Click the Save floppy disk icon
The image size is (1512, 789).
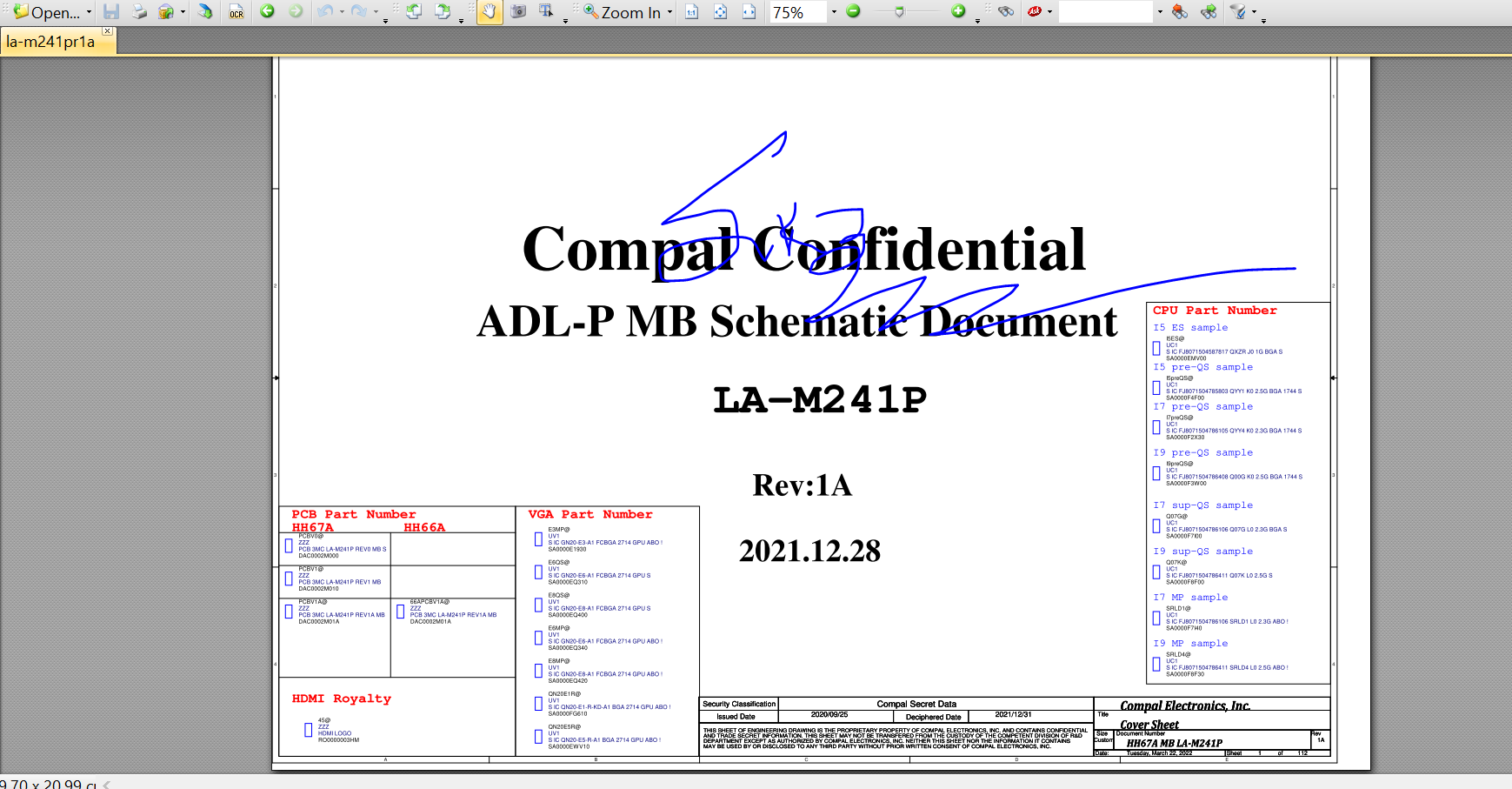[x=111, y=12]
